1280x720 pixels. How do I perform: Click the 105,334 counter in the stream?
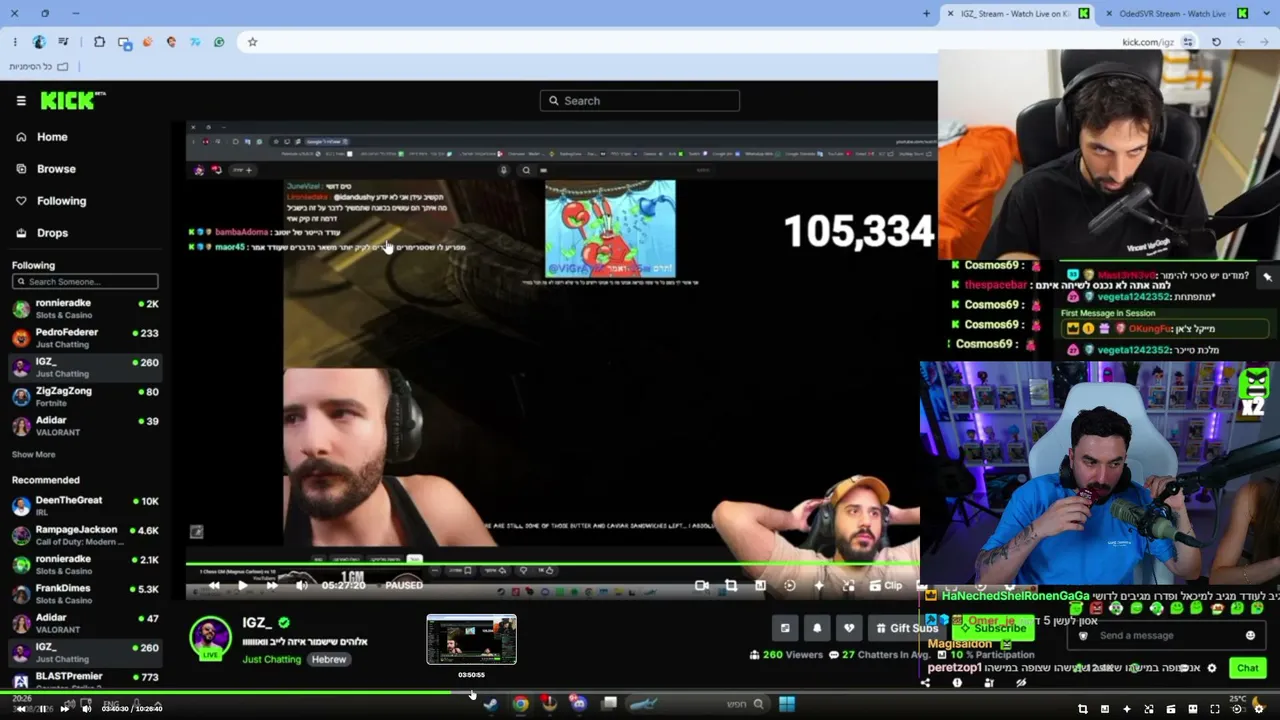click(x=859, y=231)
